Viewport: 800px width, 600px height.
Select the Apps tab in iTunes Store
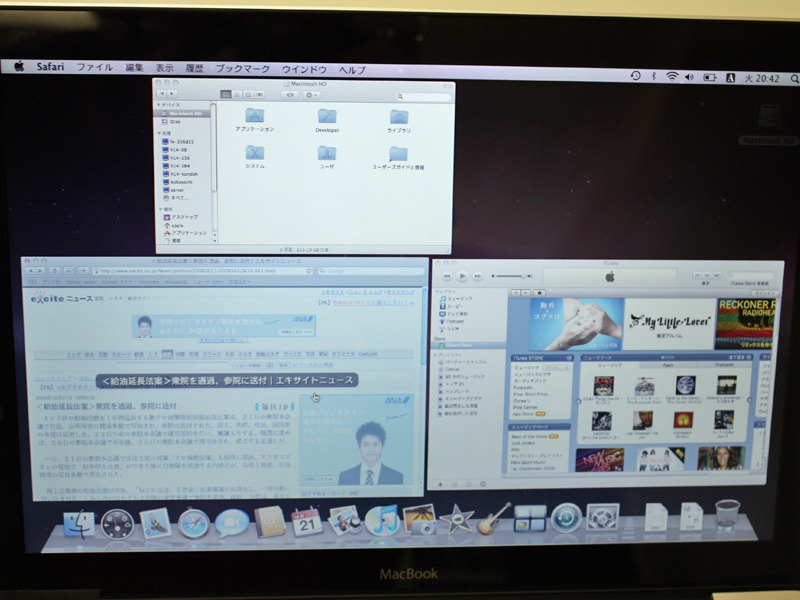click(x=668, y=365)
